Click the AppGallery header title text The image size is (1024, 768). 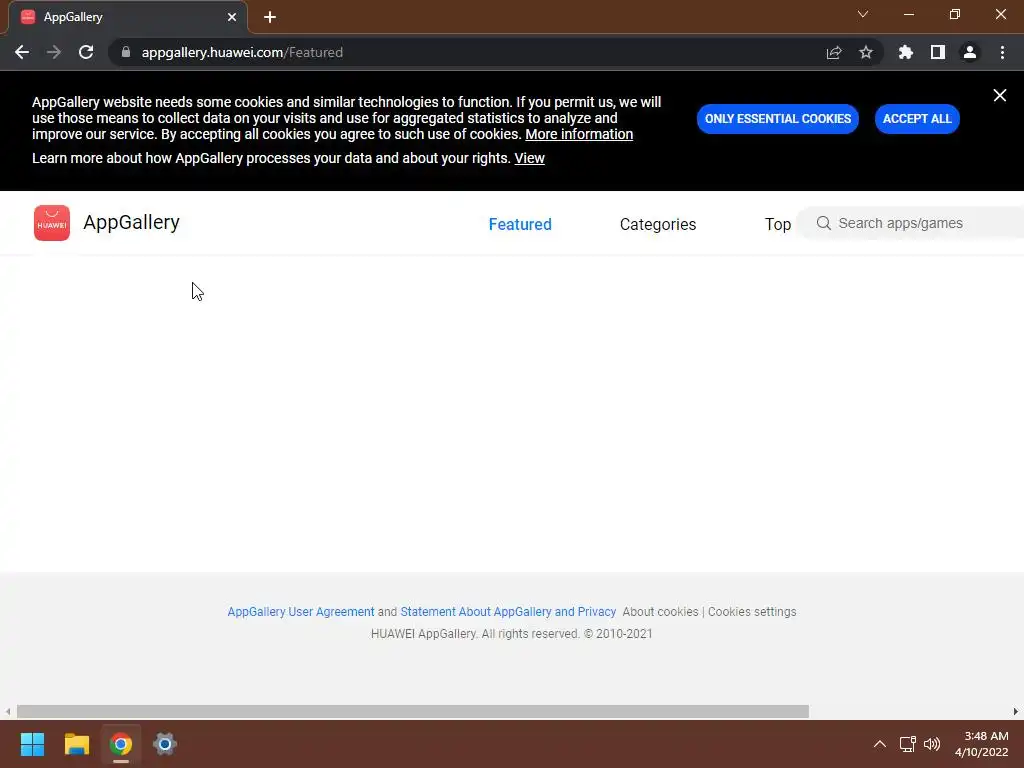tap(131, 222)
